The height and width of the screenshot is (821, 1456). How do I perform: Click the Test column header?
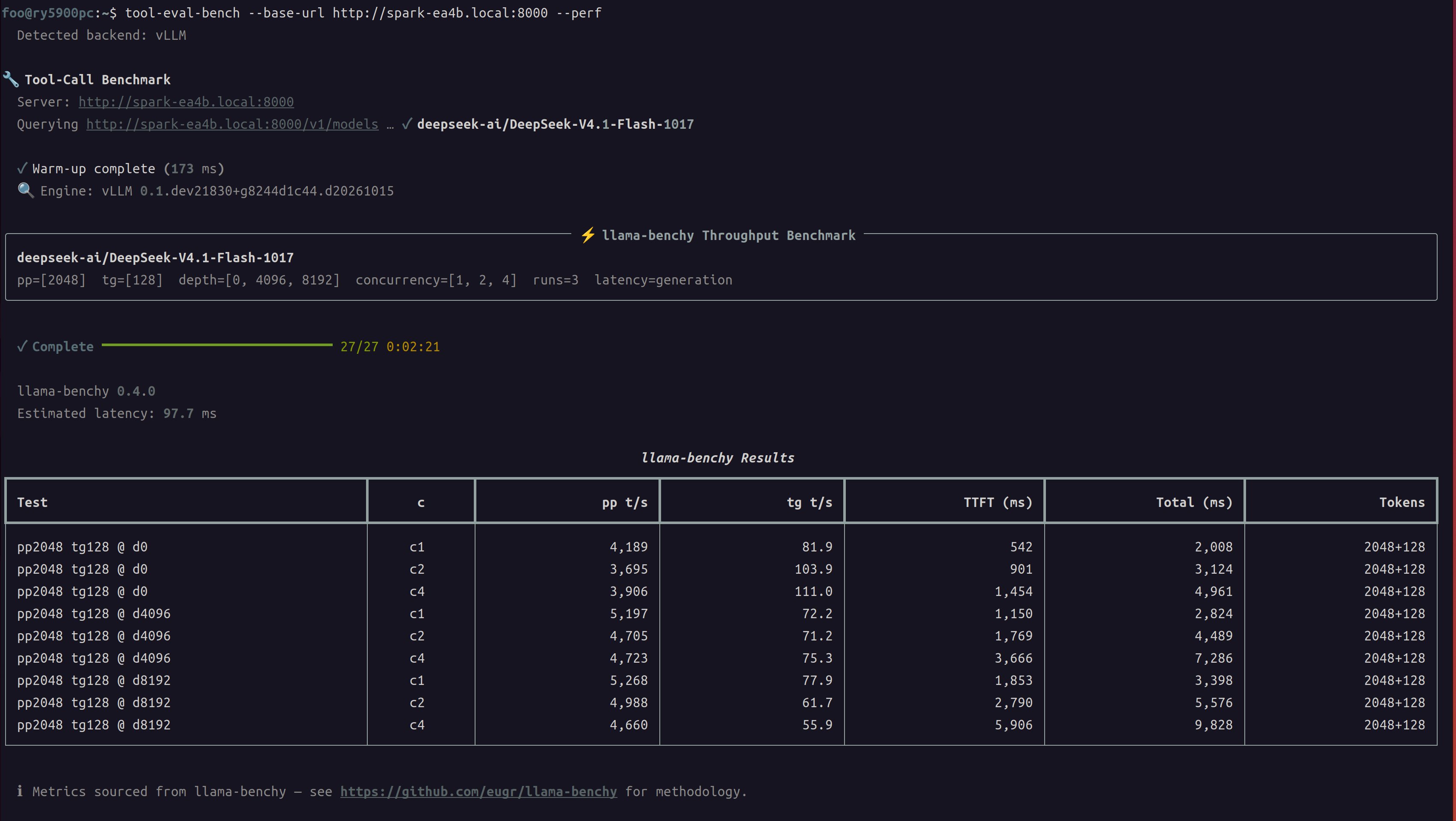pyautogui.click(x=32, y=502)
